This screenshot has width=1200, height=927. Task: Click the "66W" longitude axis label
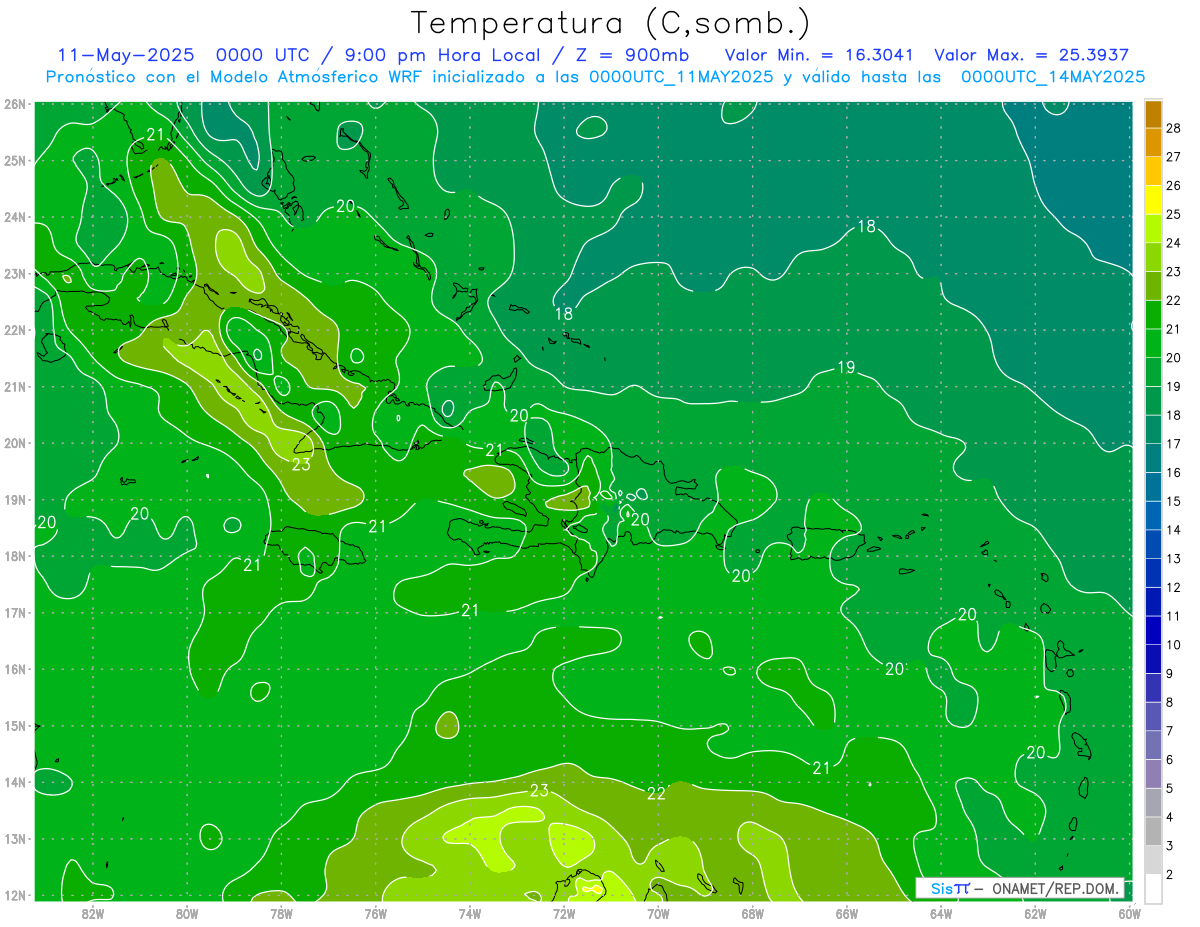[x=847, y=913]
